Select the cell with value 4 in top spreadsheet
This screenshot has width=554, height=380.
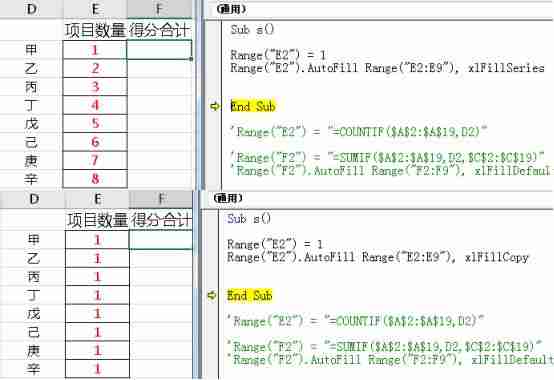(x=95, y=105)
